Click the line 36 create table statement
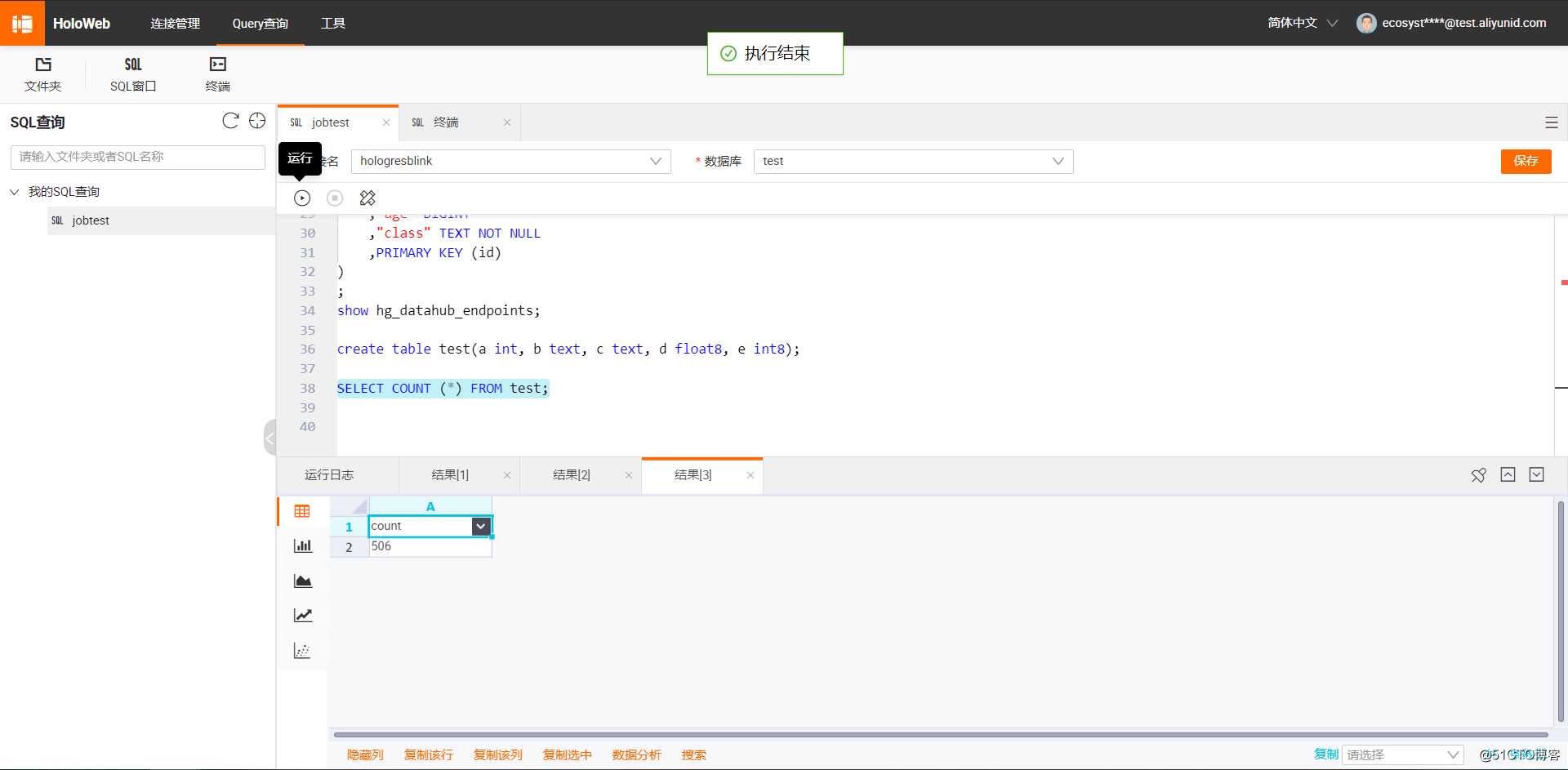This screenshot has height=770, width=1568. tap(568, 349)
